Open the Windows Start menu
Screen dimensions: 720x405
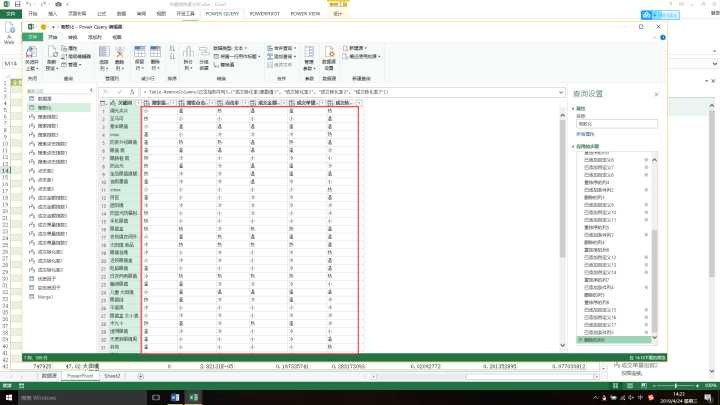(9, 398)
